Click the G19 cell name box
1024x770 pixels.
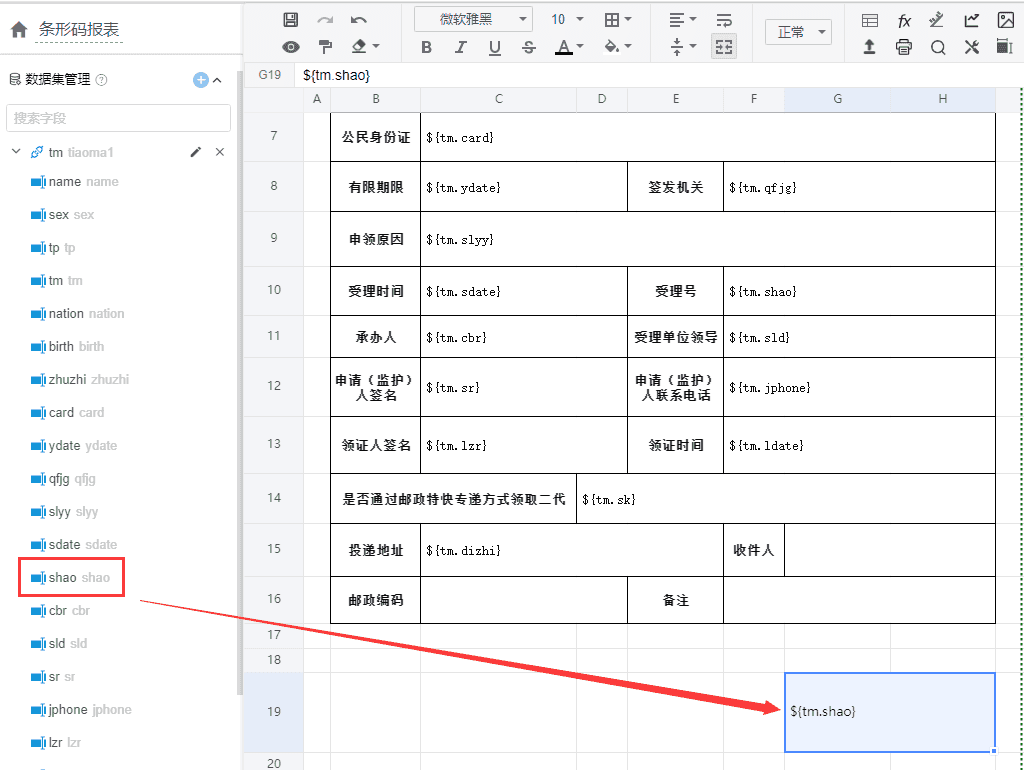coord(270,75)
